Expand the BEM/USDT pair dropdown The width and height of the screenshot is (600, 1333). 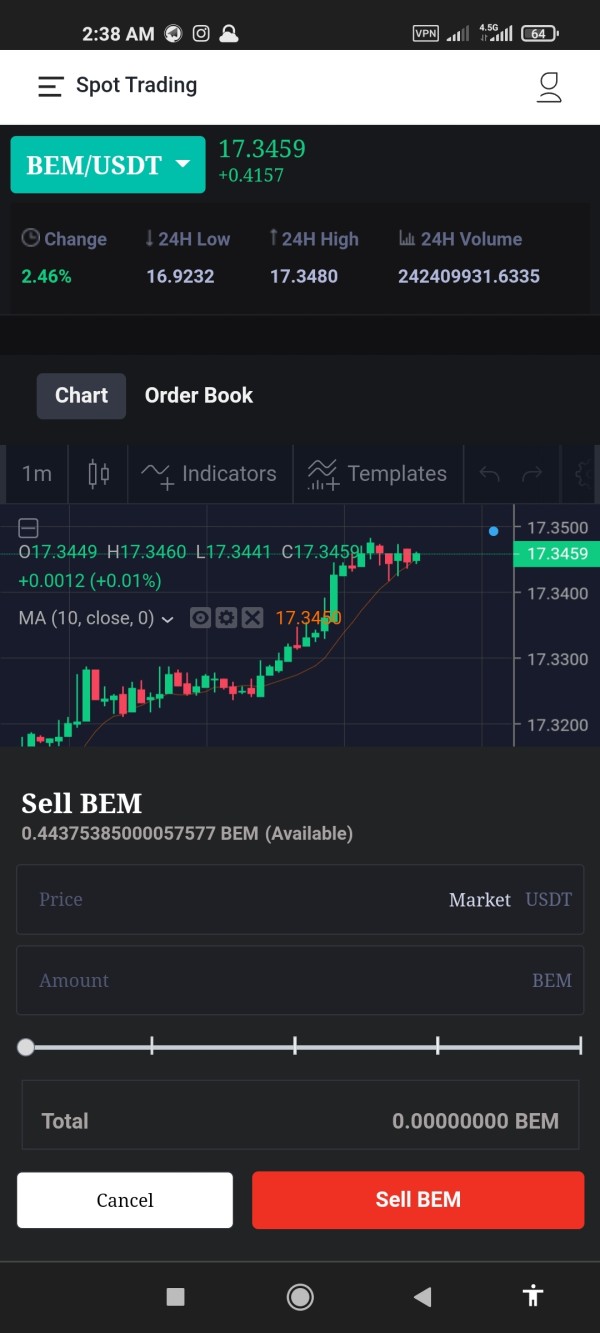(108, 165)
